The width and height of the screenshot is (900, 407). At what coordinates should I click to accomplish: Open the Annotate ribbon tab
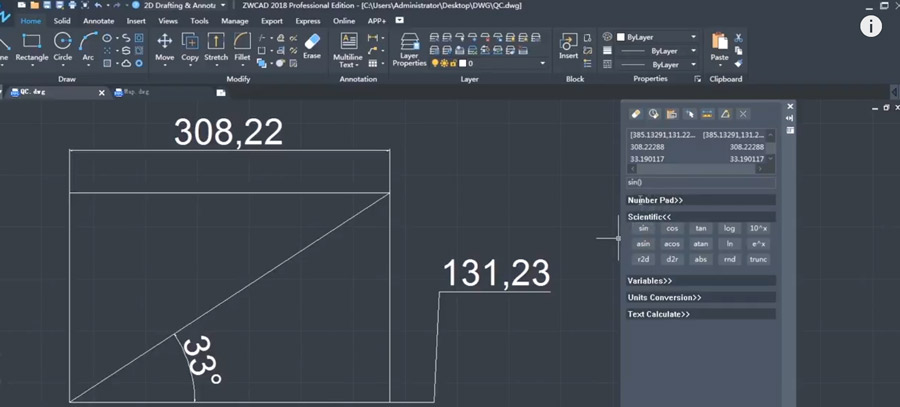pos(98,20)
